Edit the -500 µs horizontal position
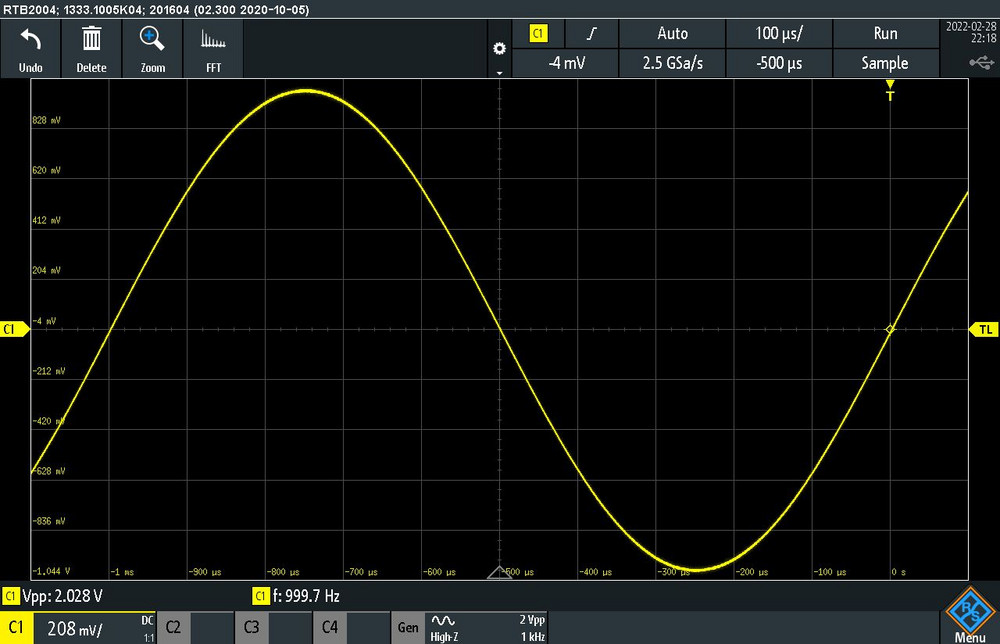The height and width of the screenshot is (644, 1000). click(x=779, y=63)
